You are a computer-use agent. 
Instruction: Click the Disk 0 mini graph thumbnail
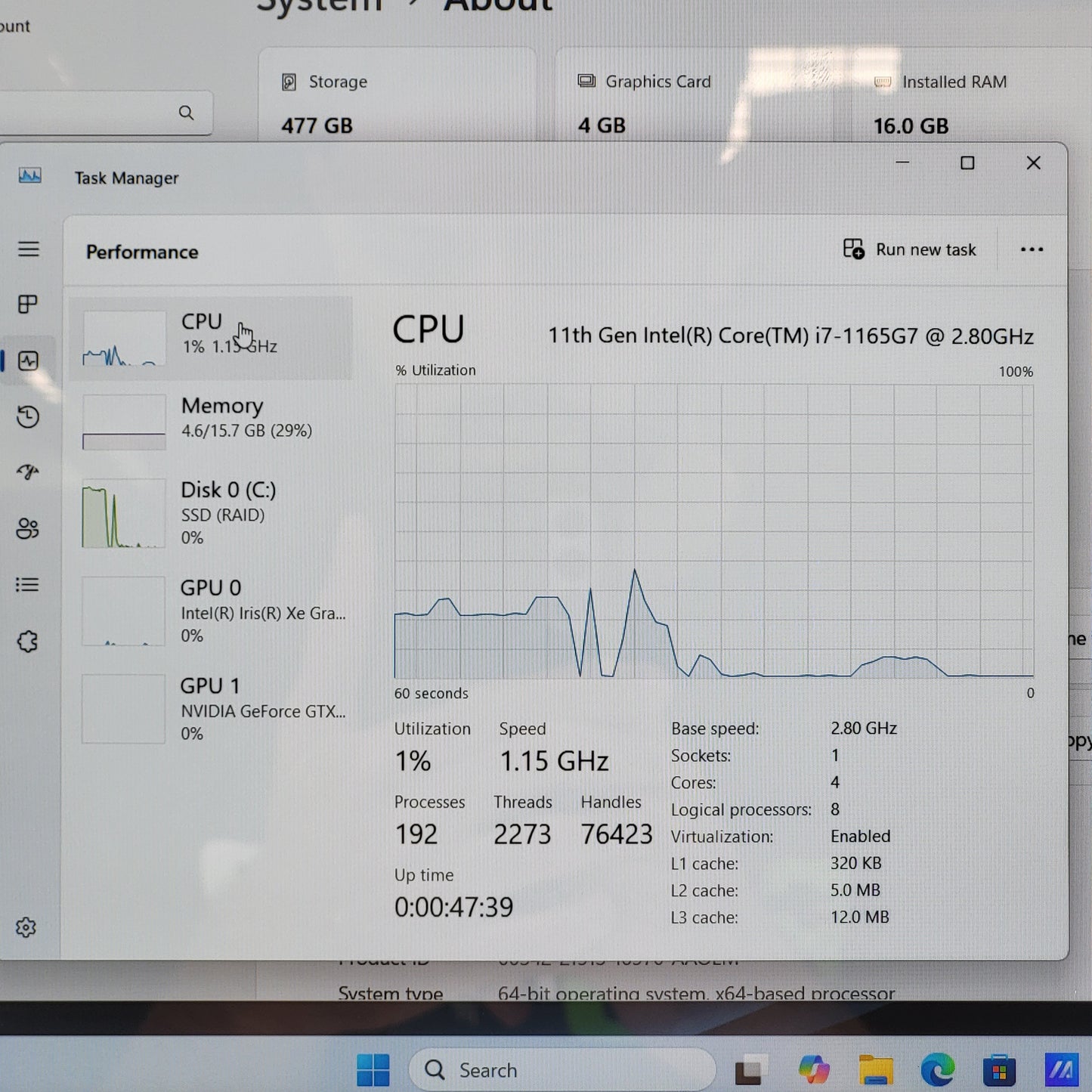tap(124, 514)
